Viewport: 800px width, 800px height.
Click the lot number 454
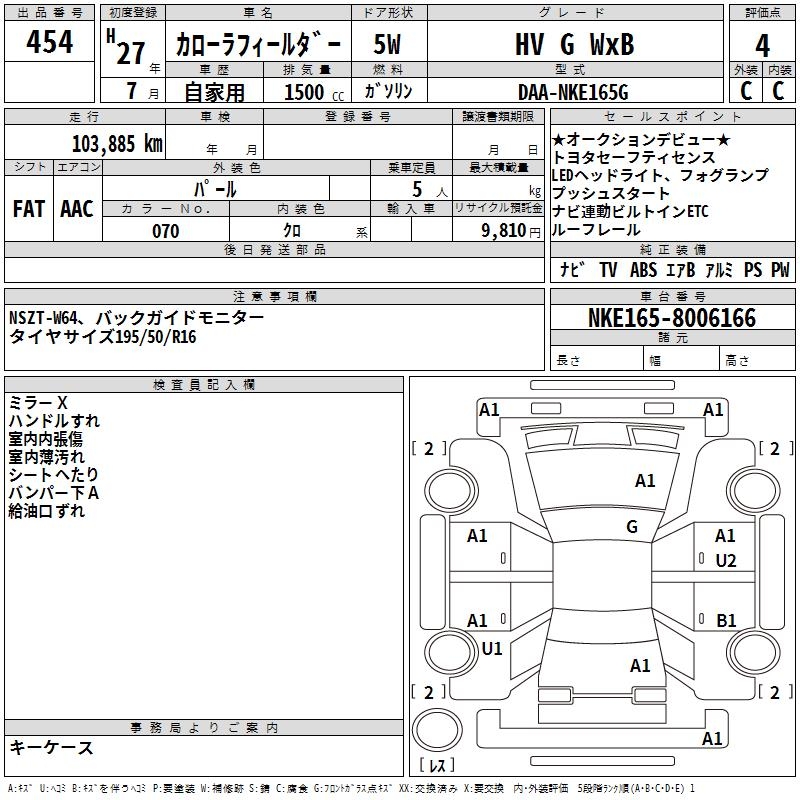49,42
